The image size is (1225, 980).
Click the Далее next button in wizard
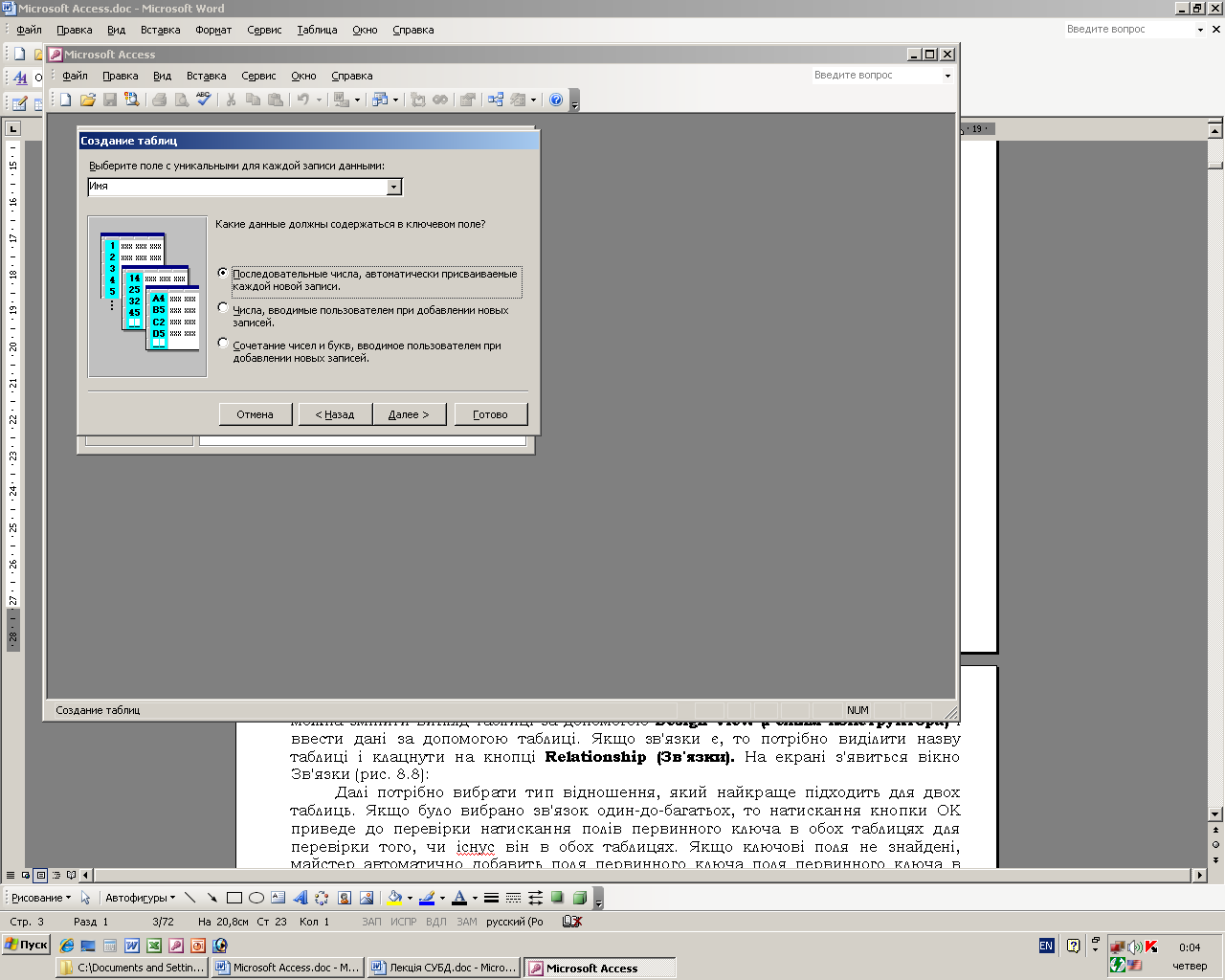click(409, 414)
